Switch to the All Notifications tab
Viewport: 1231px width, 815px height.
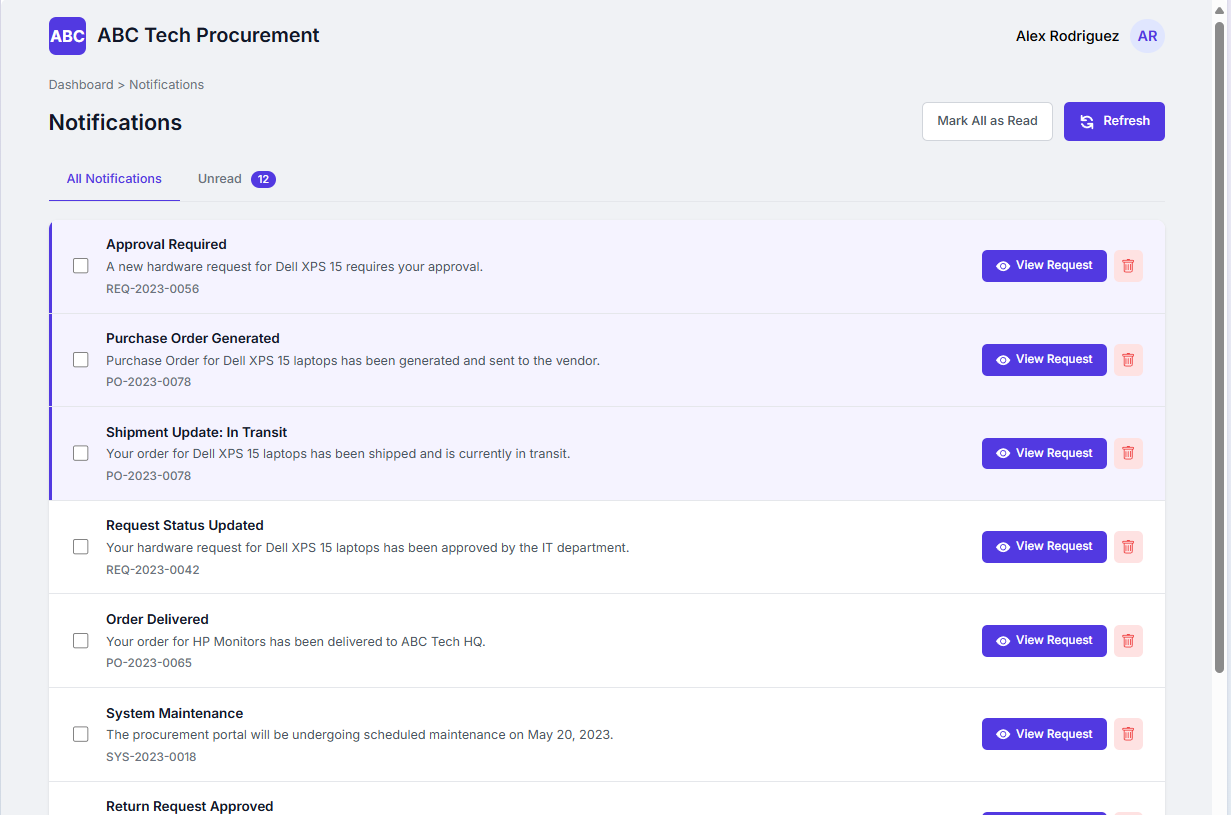coord(114,179)
